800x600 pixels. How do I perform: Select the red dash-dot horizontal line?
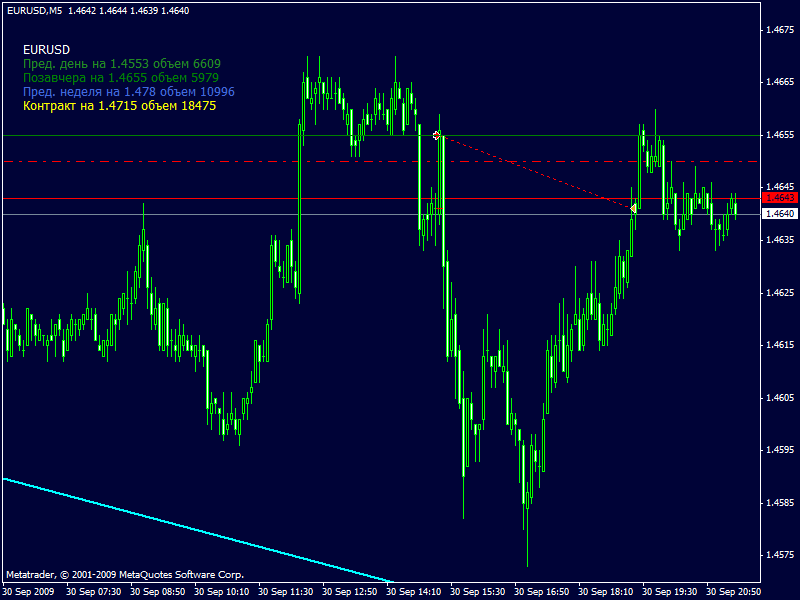pos(381,161)
